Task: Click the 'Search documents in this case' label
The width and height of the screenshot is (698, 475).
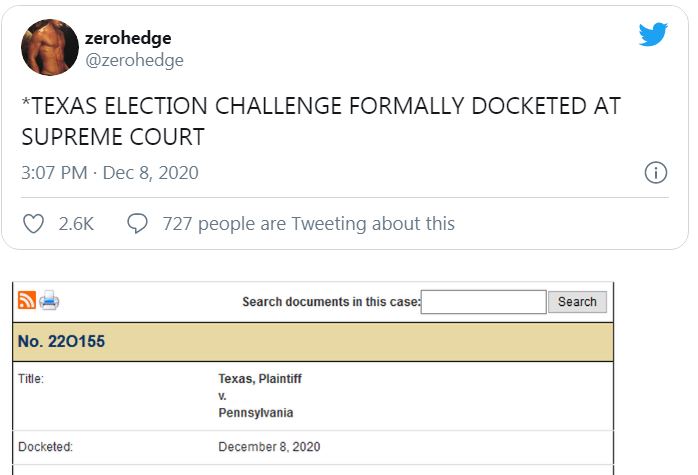Action: (x=331, y=302)
